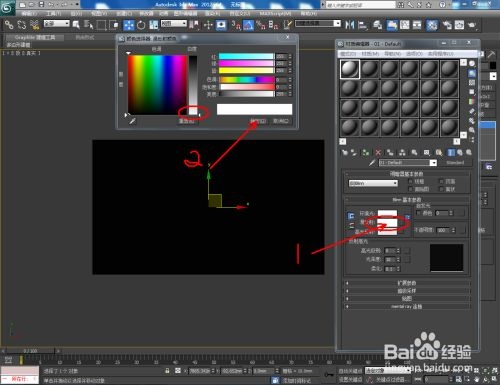Expand the SuperSampling rollout
500x385 pixels.
[407, 291]
